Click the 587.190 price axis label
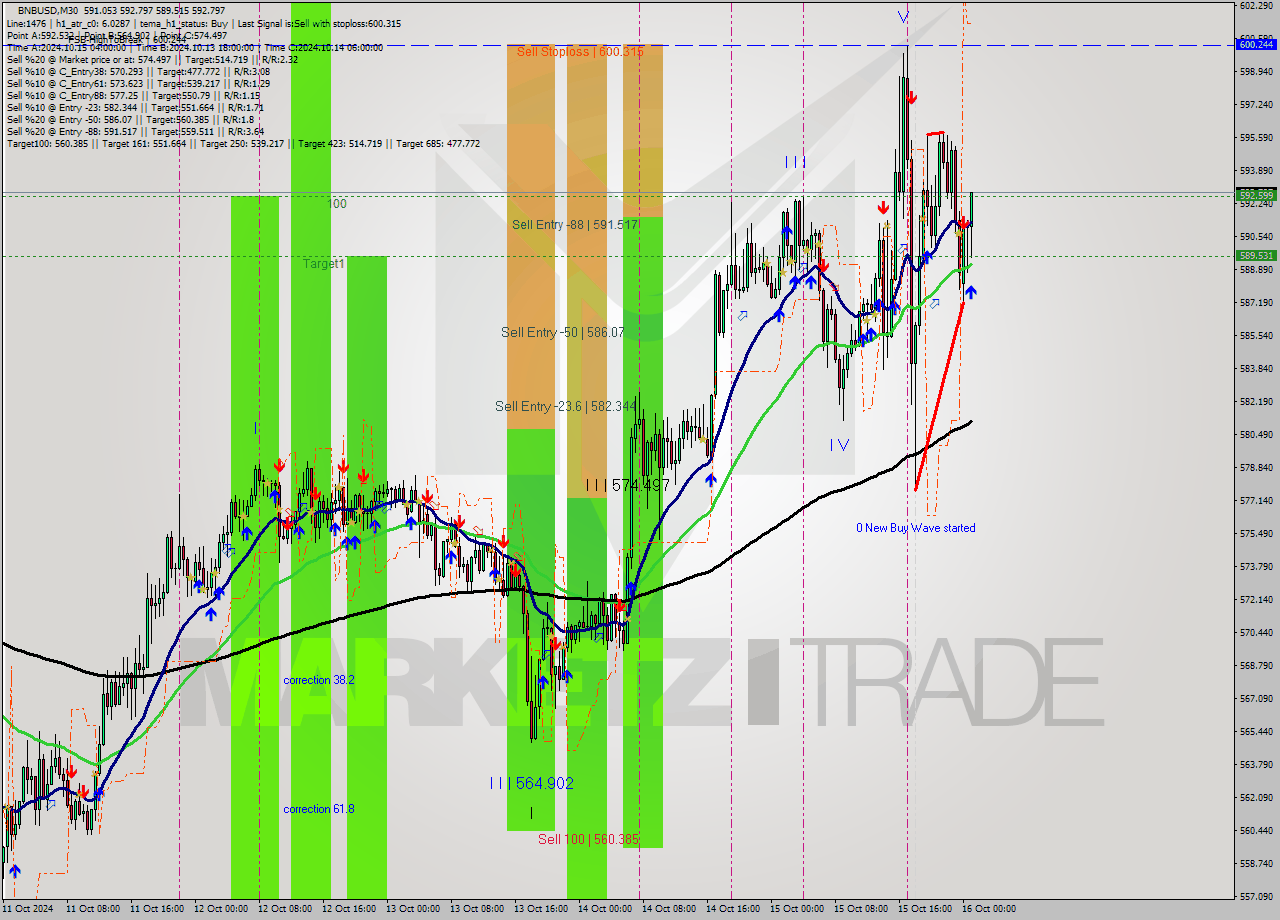Image resolution: width=1280 pixels, height=920 pixels. point(1256,303)
